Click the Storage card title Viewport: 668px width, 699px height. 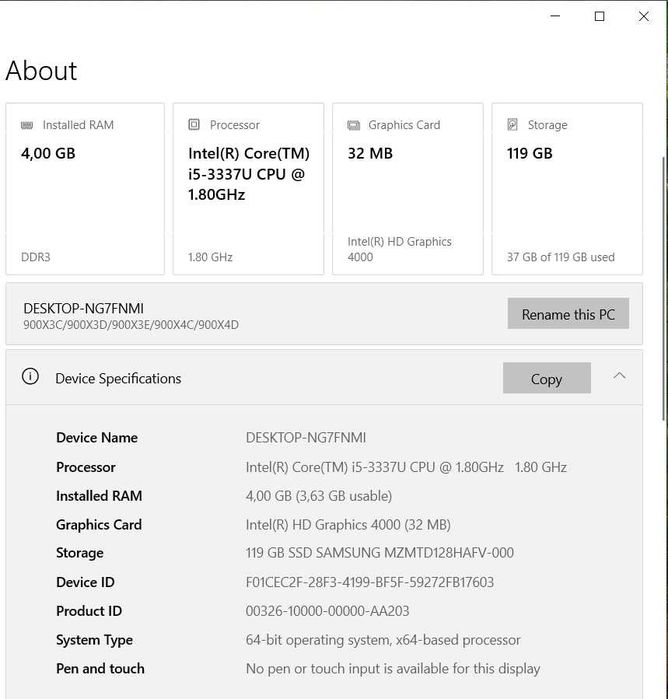point(548,125)
